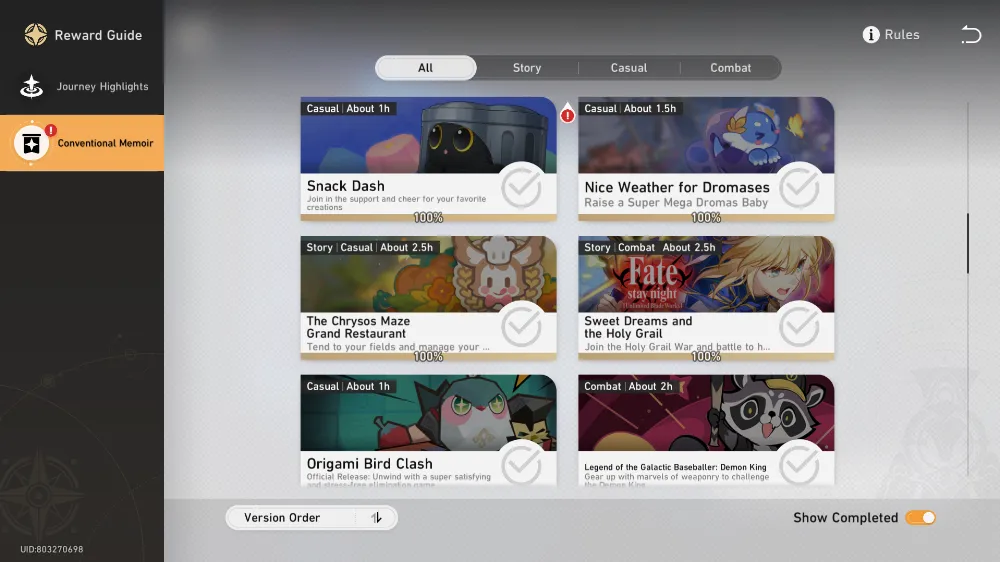Screen dimensions: 1000x562
Task: Open the Fate stay night event thumbnail
Action: pos(706,274)
